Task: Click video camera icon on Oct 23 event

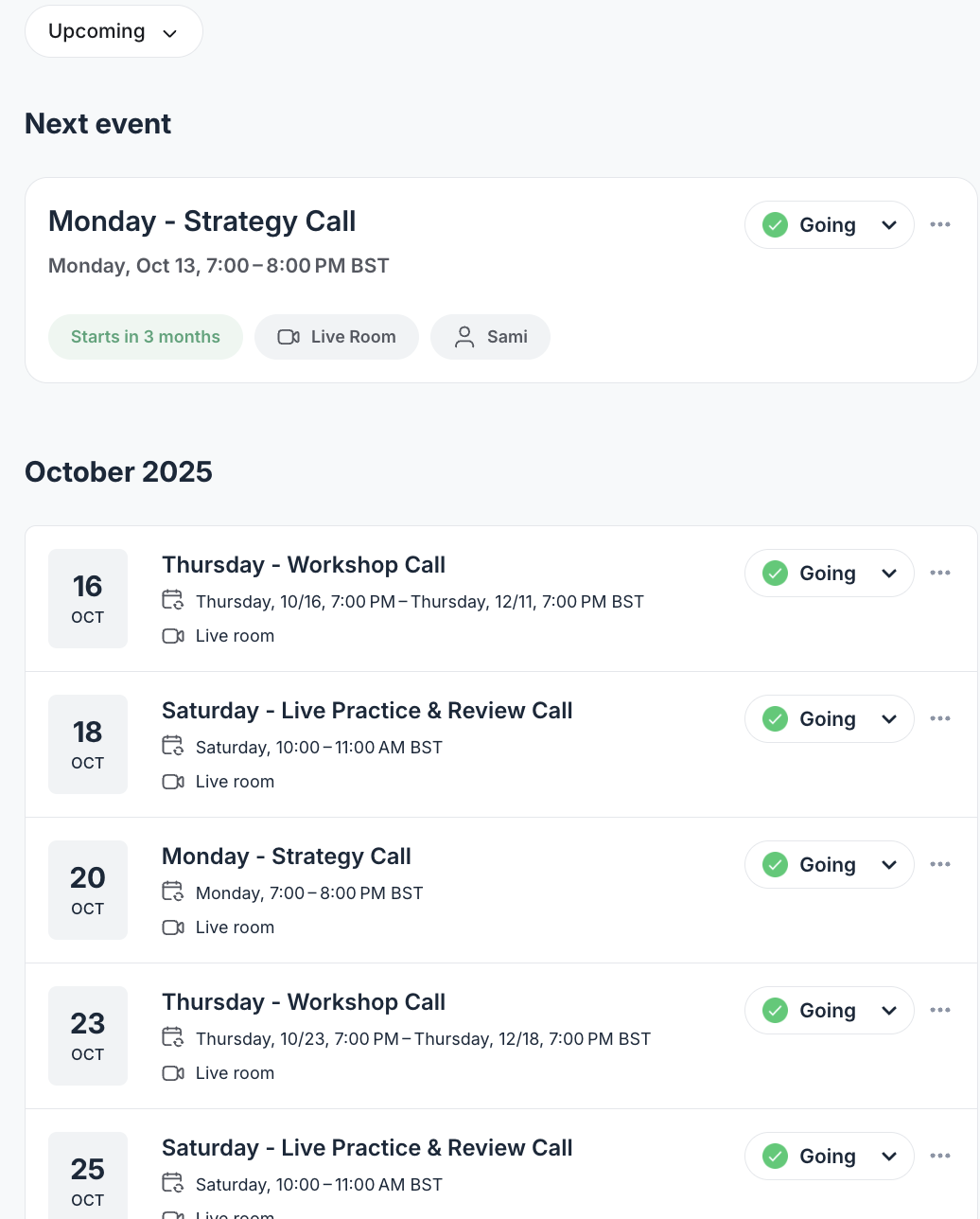Action: tap(173, 1073)
